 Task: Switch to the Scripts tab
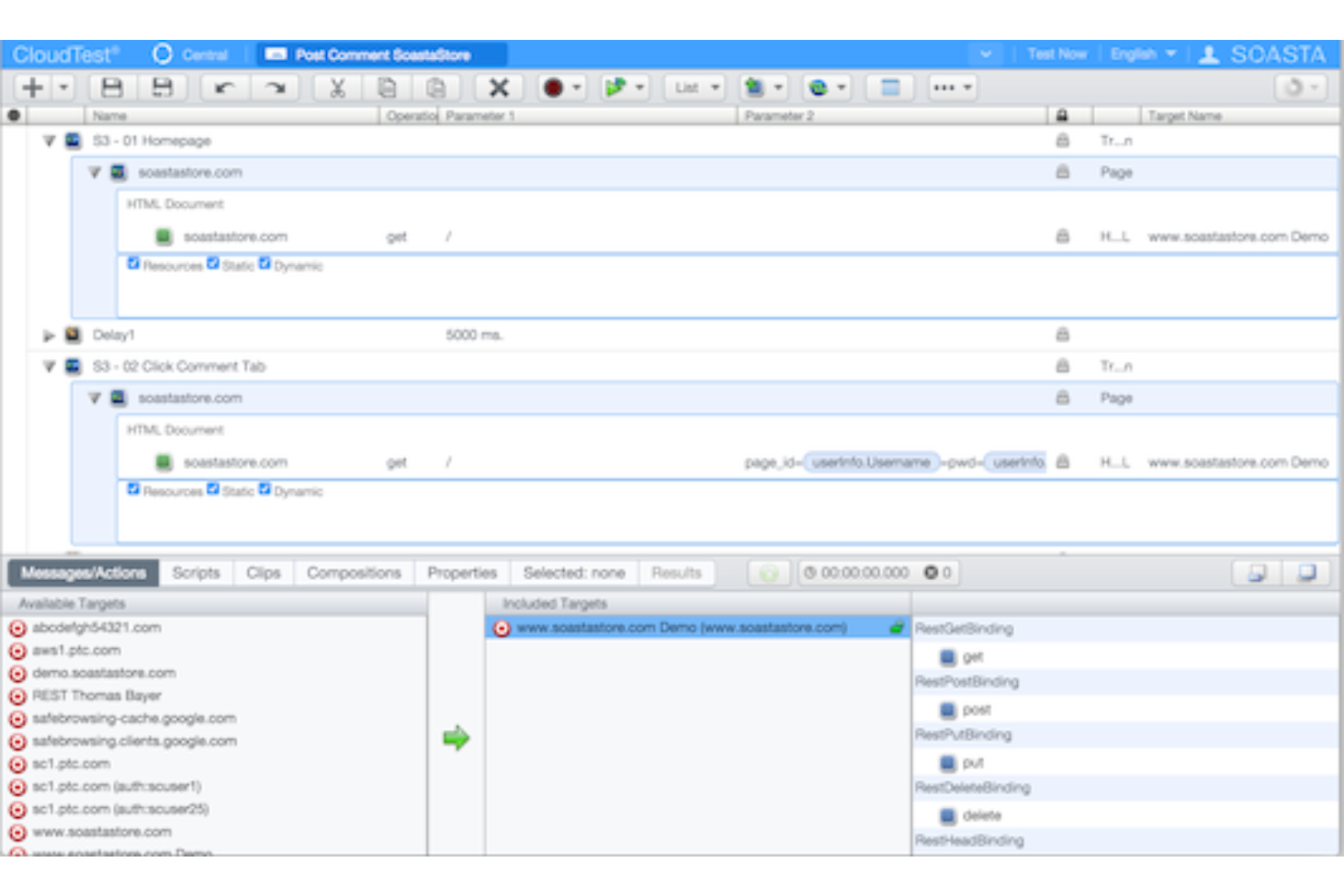tap(196, 573)
